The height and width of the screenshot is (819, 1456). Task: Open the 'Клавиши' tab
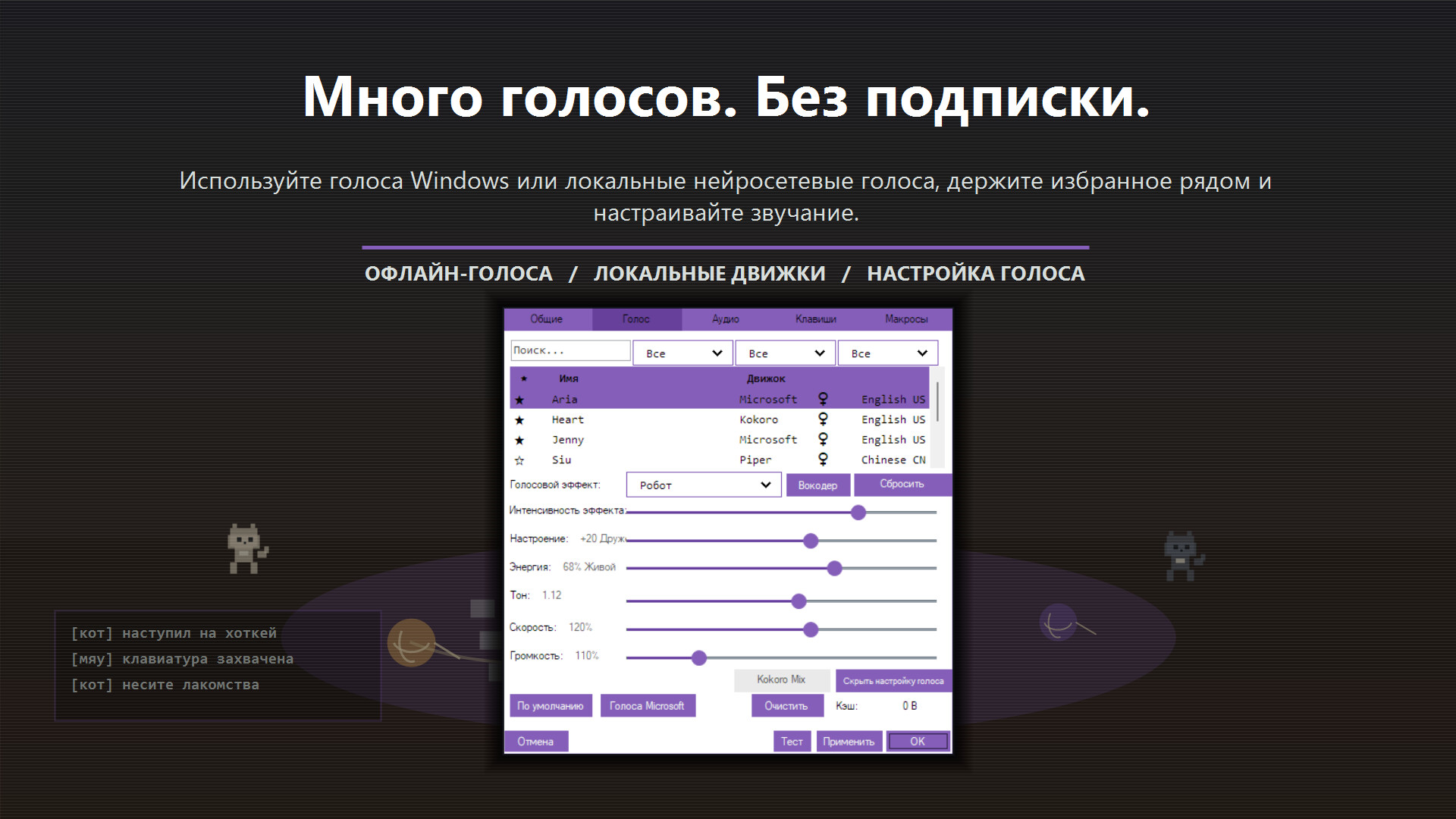(x=816, y=319)
